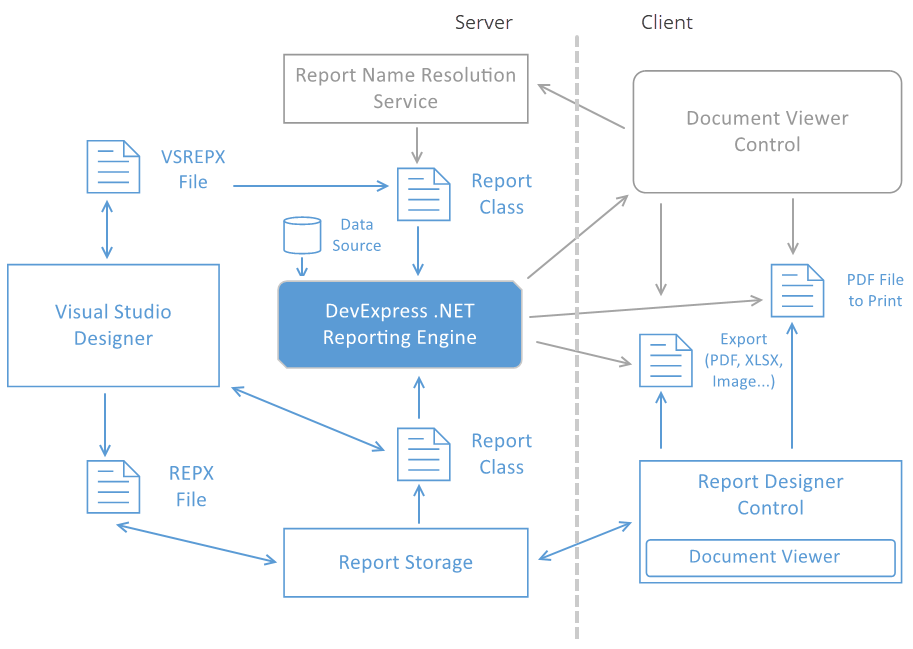Image resolution: width=913 pixels, height=649 pixels.
Task: Click the Data Source cylinder icon
Action: [x=302, y=235]
